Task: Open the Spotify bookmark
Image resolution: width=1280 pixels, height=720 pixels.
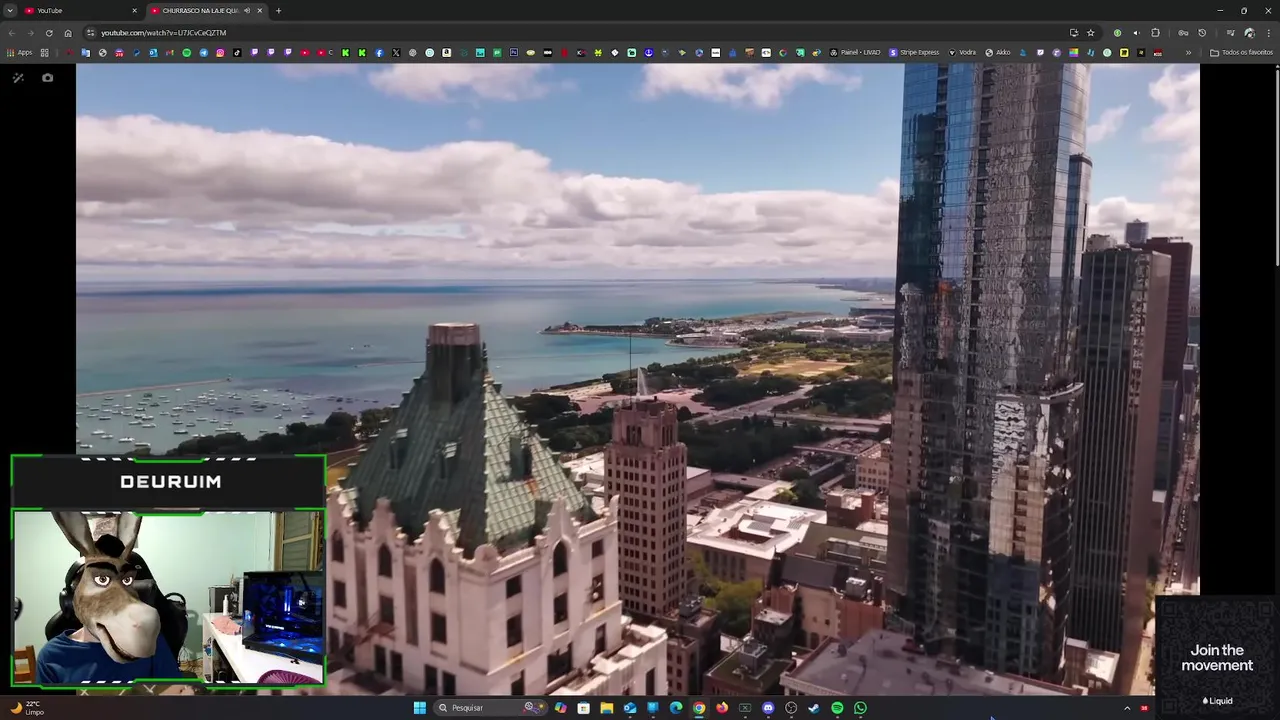Action: click(187, 52)
